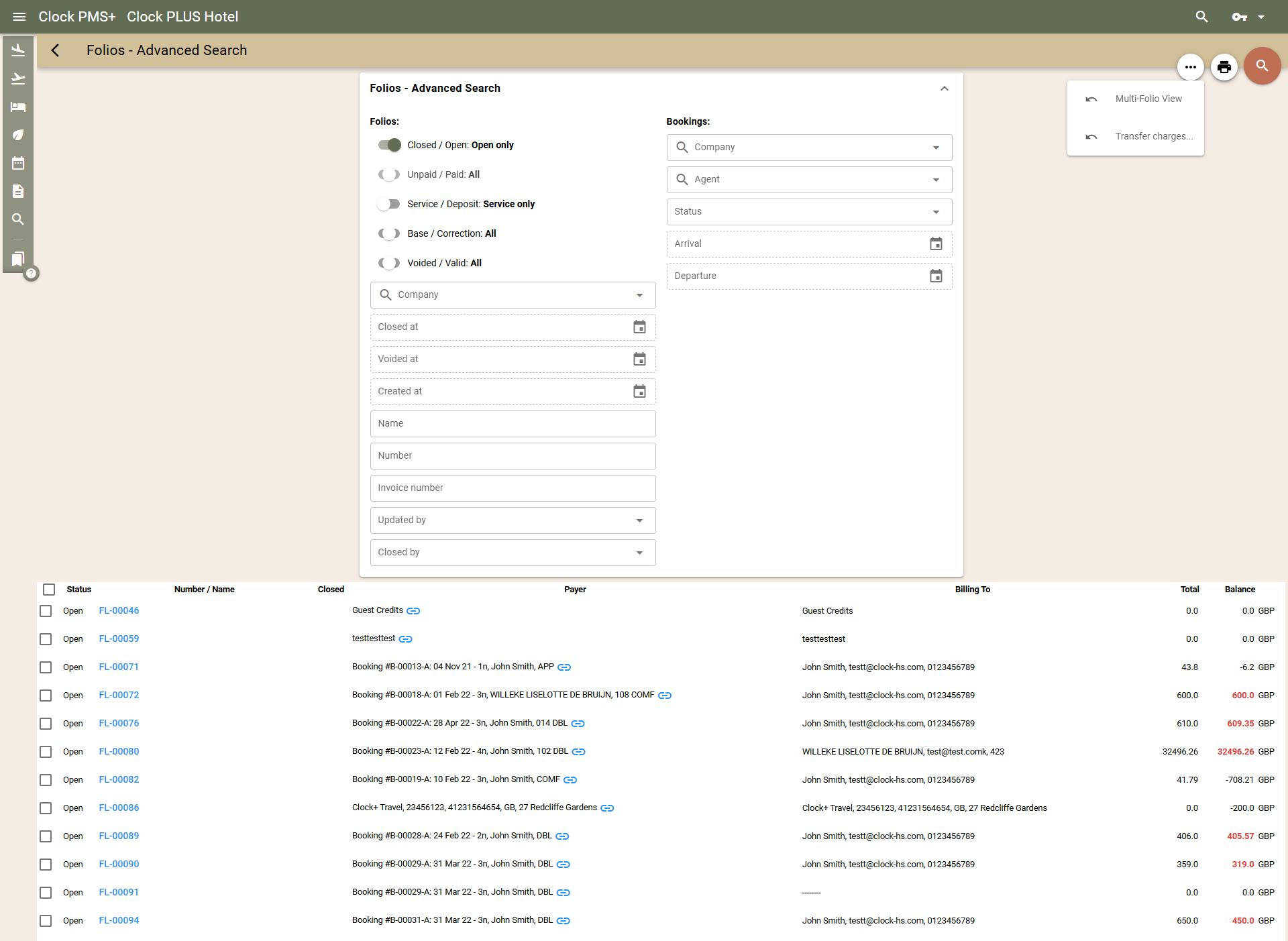Viewport: 1288px width, 941px height.
Task: Click the back arrow beside Folios title
Action: coord(55,50)
